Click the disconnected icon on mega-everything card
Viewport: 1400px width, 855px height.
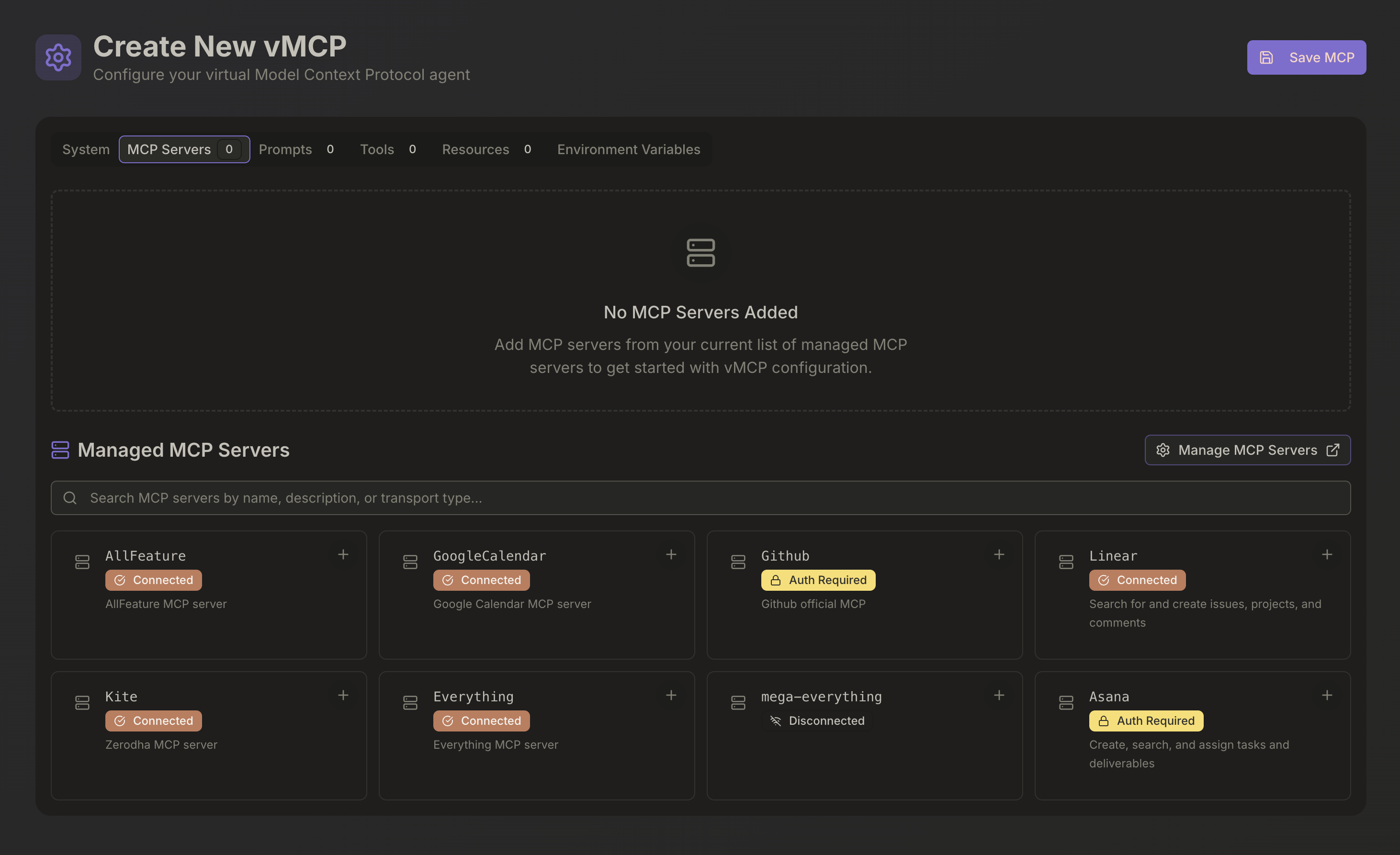(776, 720)
